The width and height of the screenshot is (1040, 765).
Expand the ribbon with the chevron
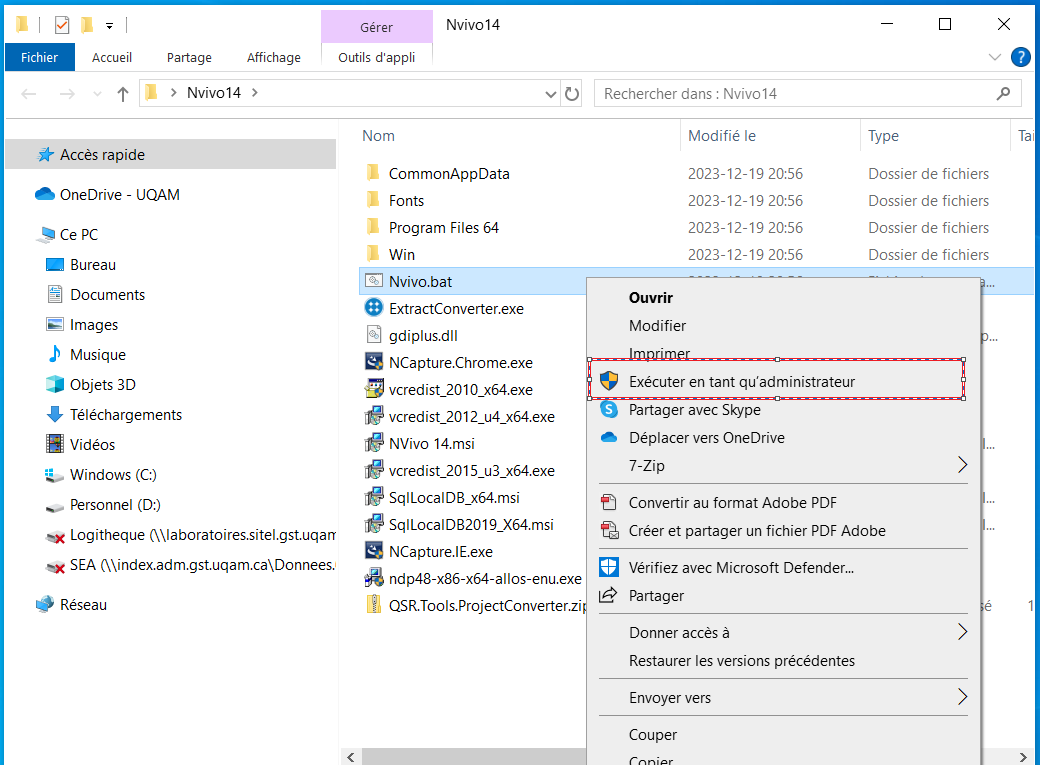pos(994,57)
